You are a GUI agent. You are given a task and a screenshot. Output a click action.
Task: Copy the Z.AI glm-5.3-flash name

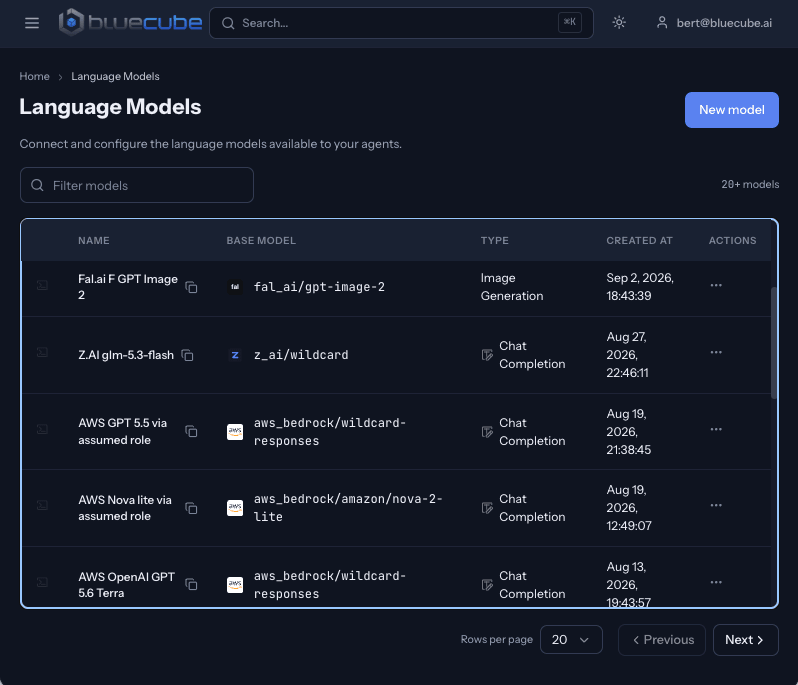click(187, 355)
